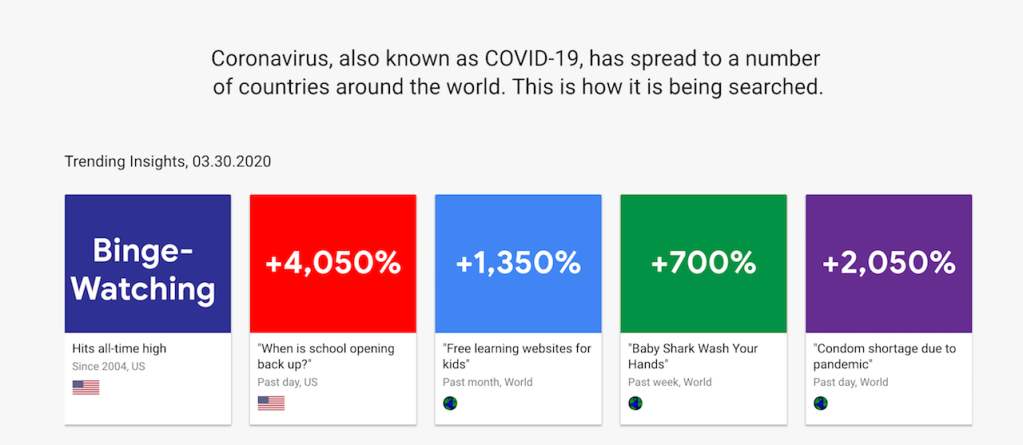Viewport: 1023px width, 445px height.
Task: Click the globe icon under condom shortage card
Action: [x=821, y=403]
